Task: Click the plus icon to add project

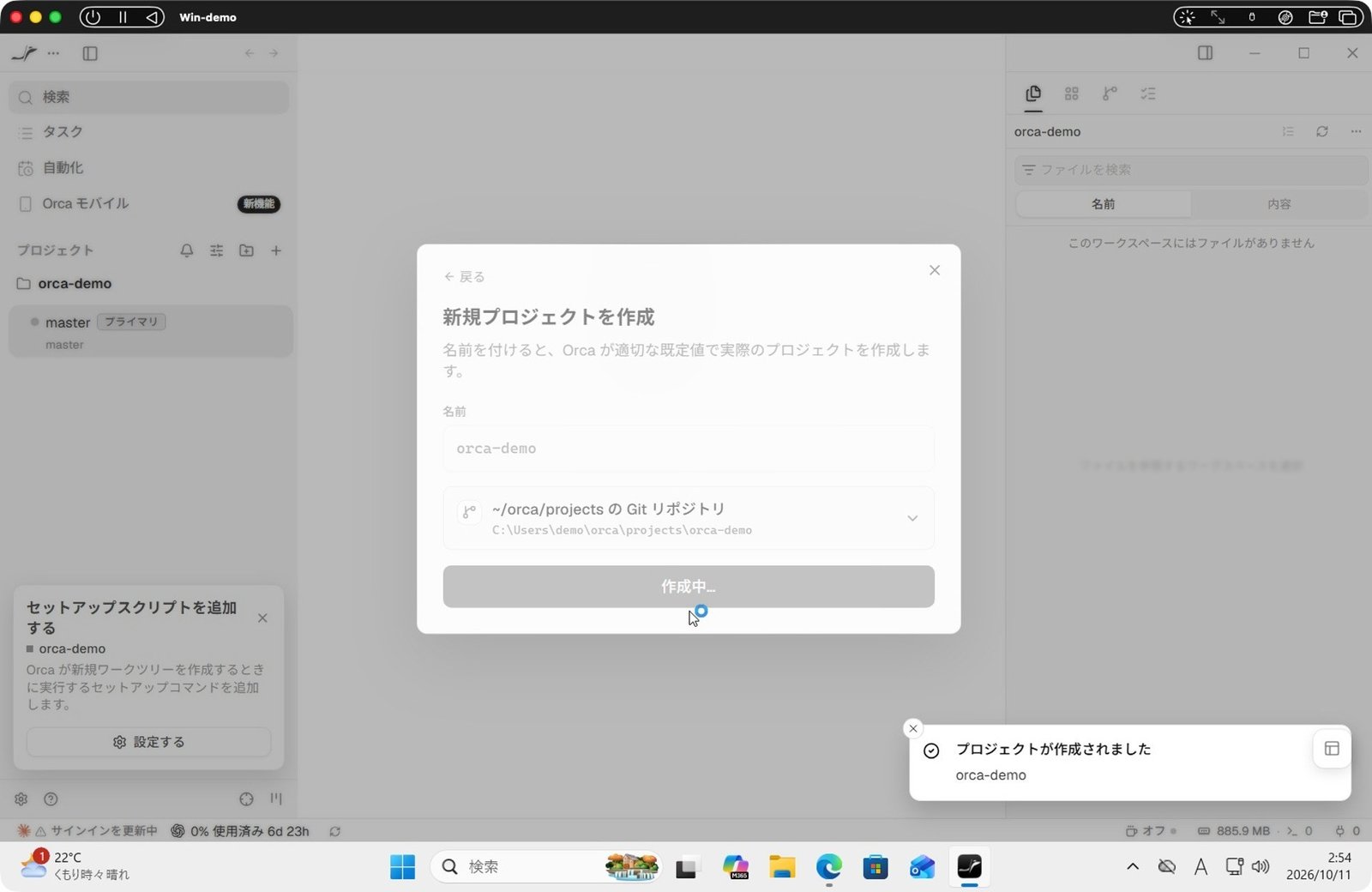Action: click(276, 250)
